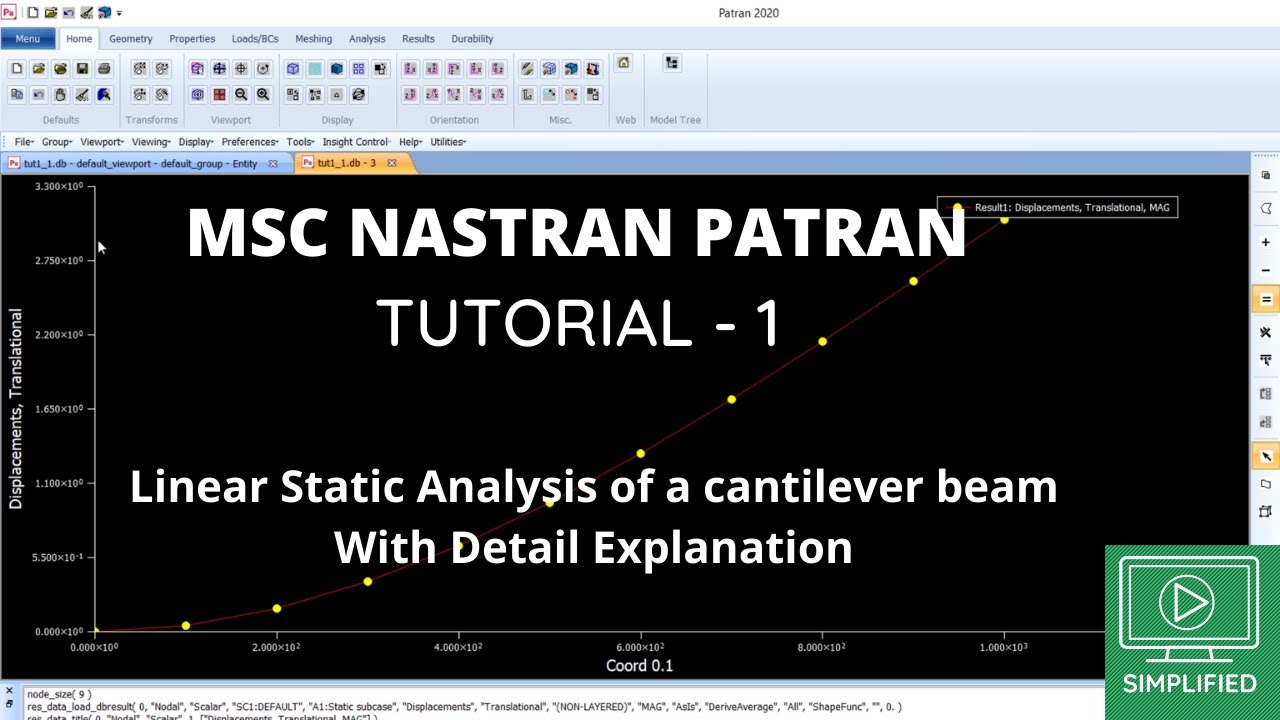1280x720 pixels.
Task: Open the Utilities dropdown menu
Action: tap(449, 142)
